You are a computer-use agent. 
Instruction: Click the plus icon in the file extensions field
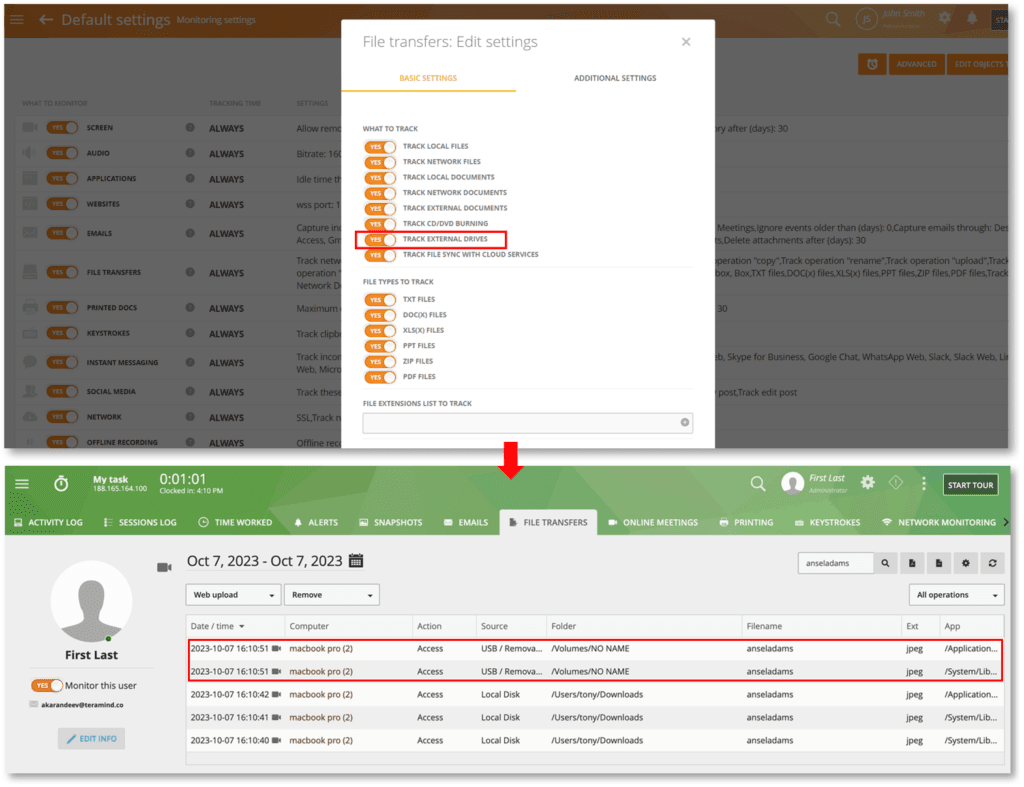tap(684, 423)
